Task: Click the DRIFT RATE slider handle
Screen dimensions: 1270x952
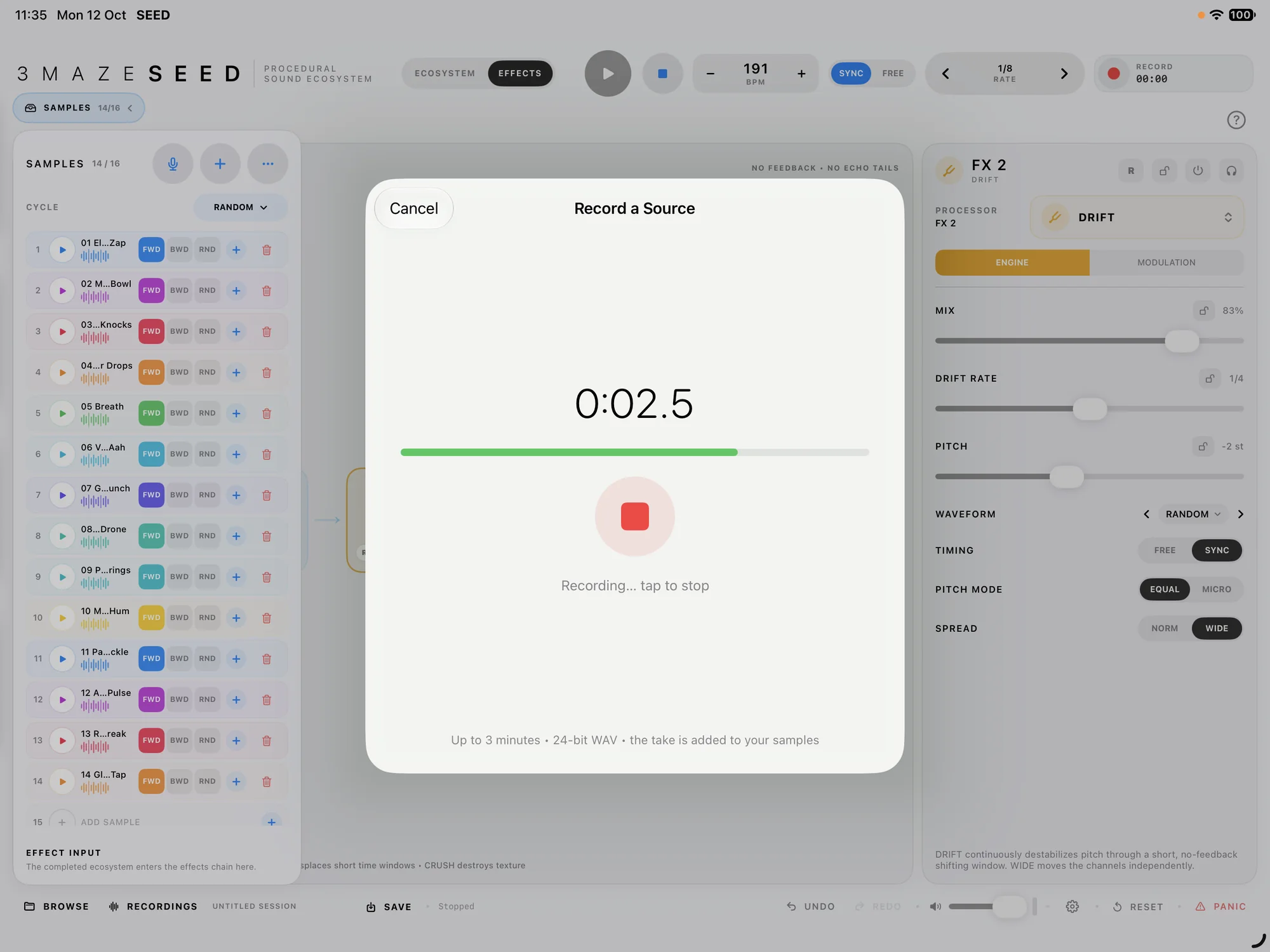Action: click(x=1090, y=409)
